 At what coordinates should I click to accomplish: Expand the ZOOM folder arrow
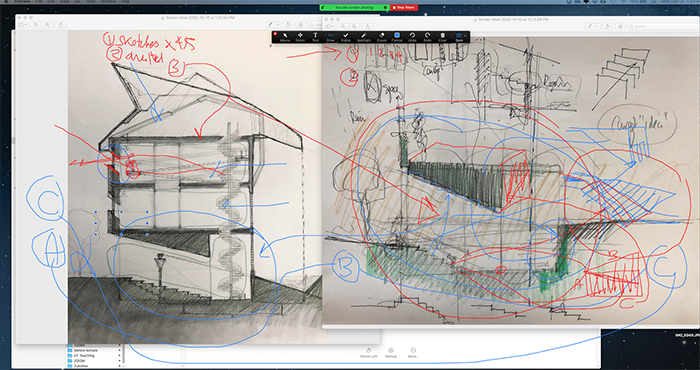[x=120, y=360]
